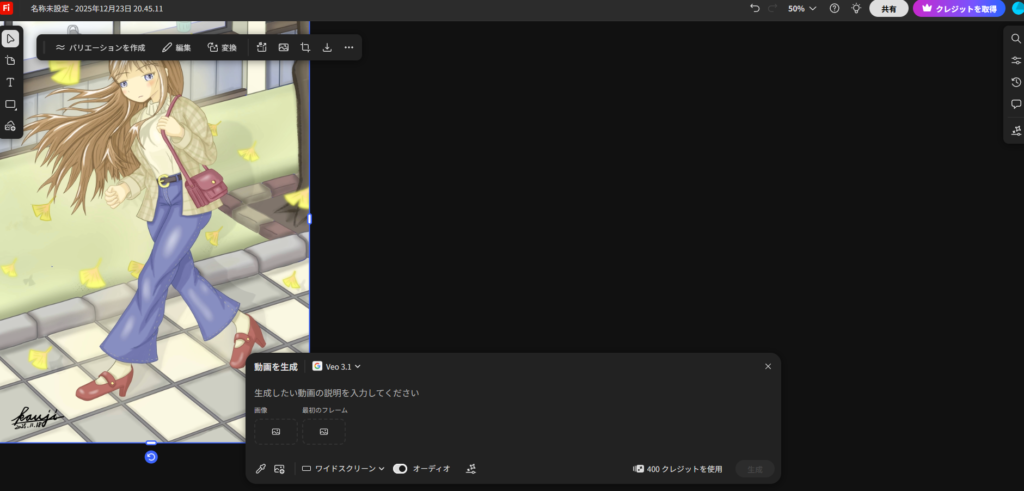1024x491 pixels.
Task: Click the クレジットを取得 button
Action: (959, 8)
